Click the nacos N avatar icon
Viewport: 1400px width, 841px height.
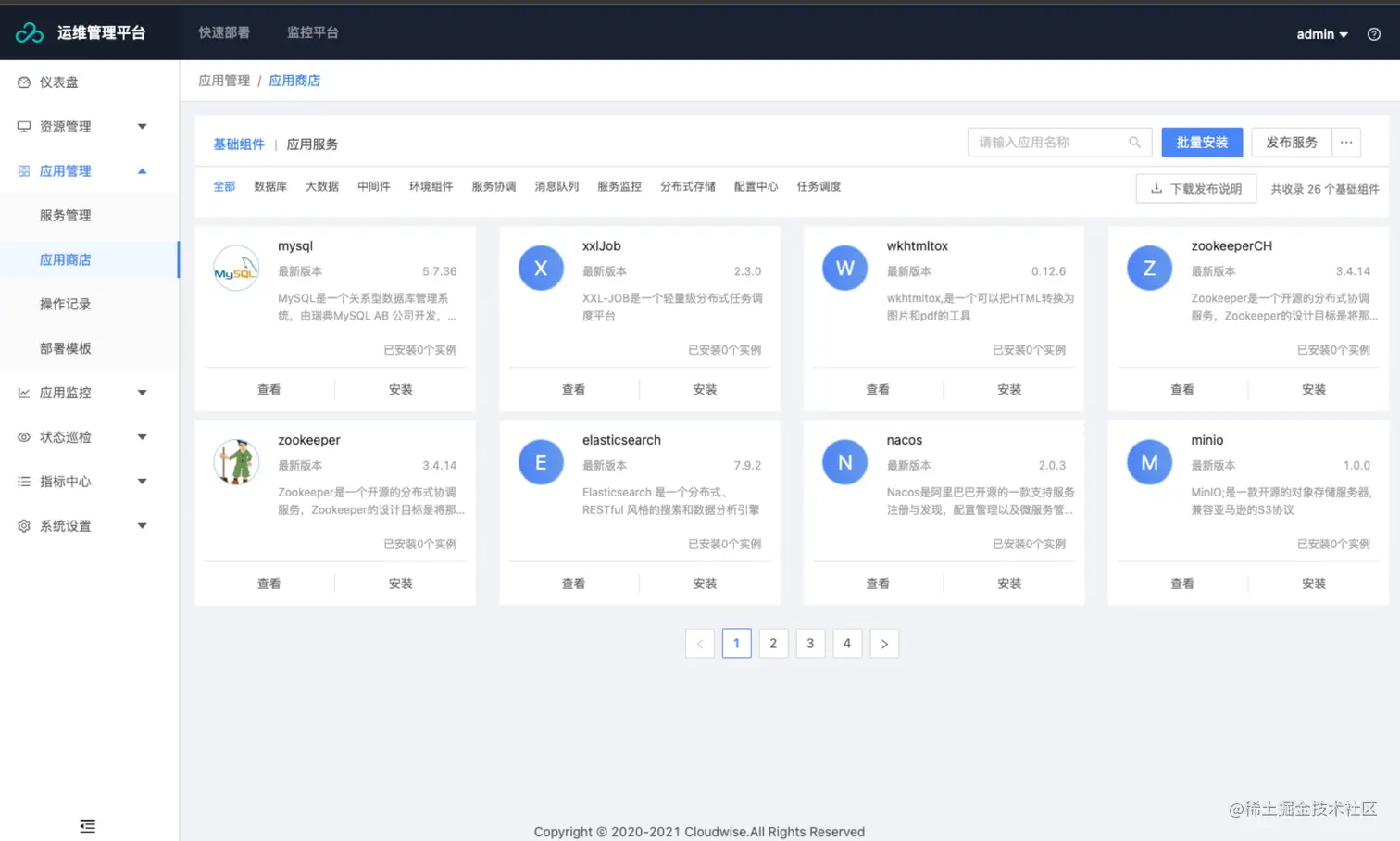[x=845, y=462]
